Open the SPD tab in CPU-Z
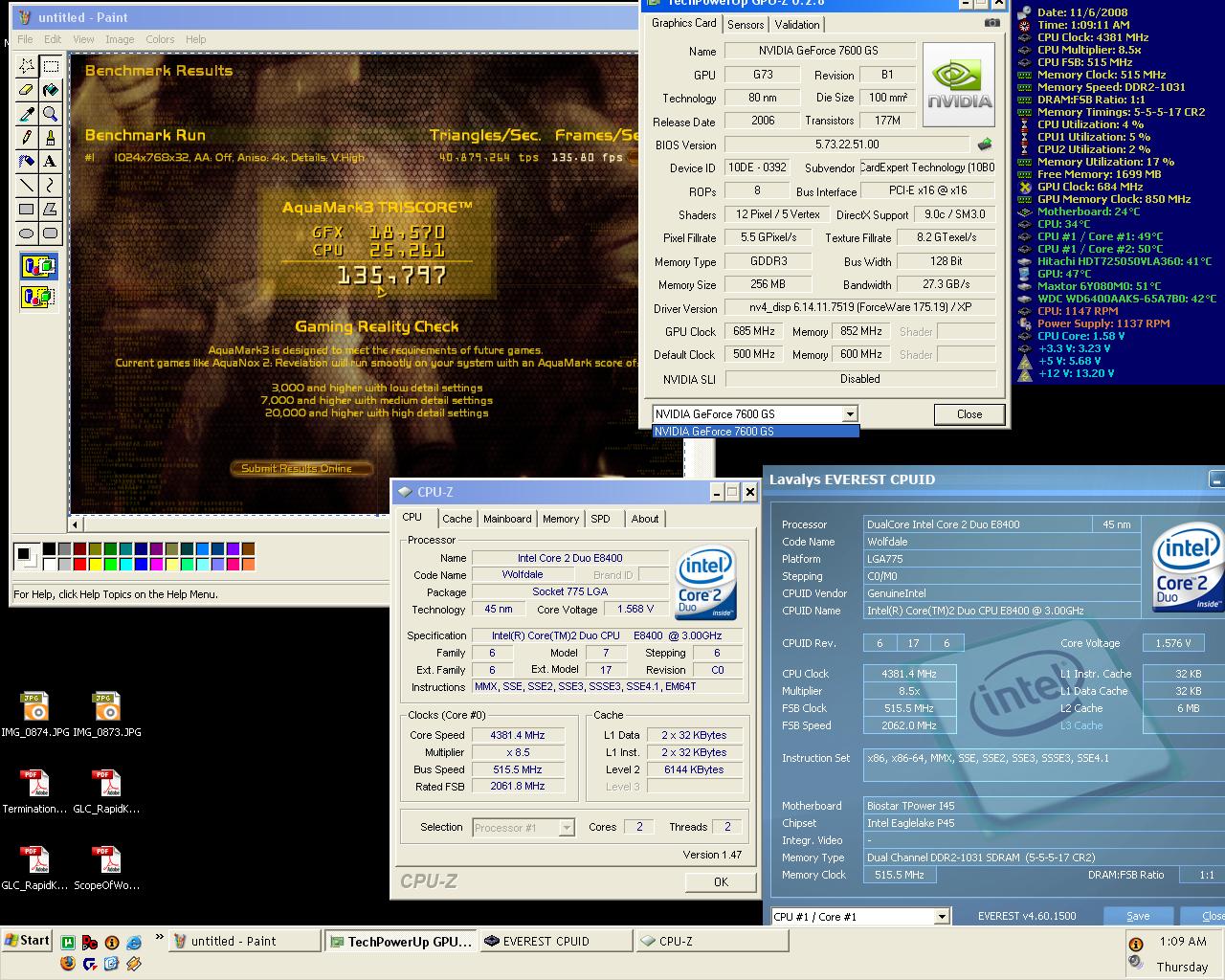Viewport: 1225px width, 980px height. point(600,519)
